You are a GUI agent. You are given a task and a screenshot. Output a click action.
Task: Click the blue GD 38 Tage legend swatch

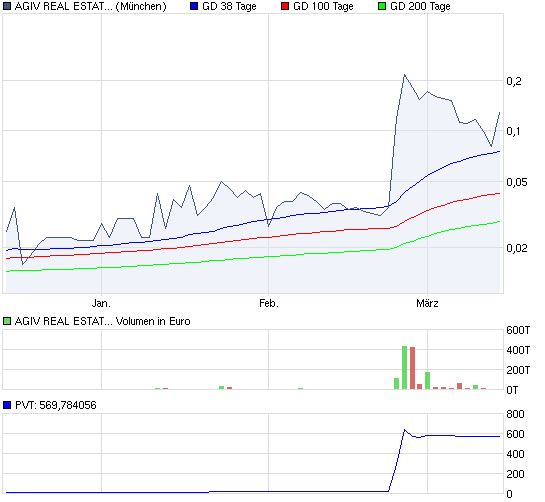[x=194, y=6]
